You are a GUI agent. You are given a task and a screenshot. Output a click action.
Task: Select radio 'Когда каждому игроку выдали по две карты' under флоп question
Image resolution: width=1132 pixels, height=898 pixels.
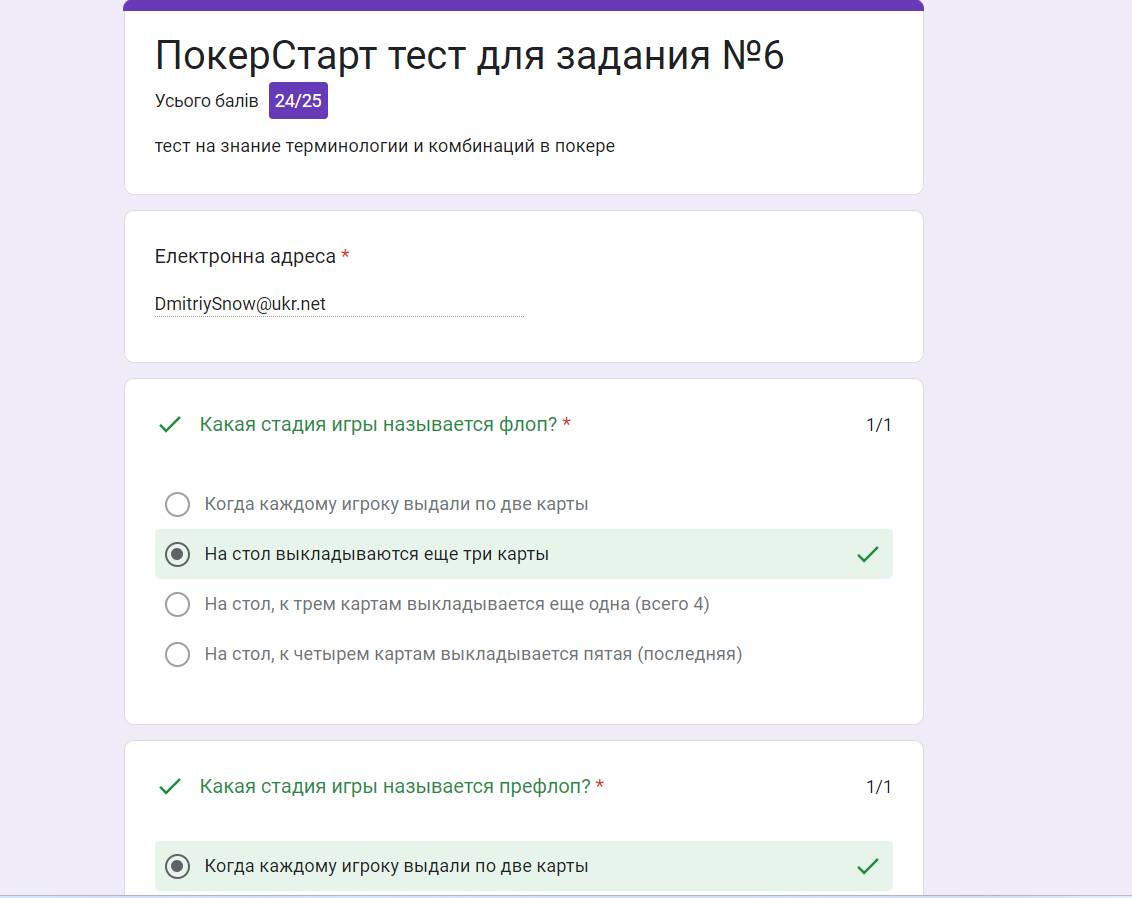tap(178, 504)
